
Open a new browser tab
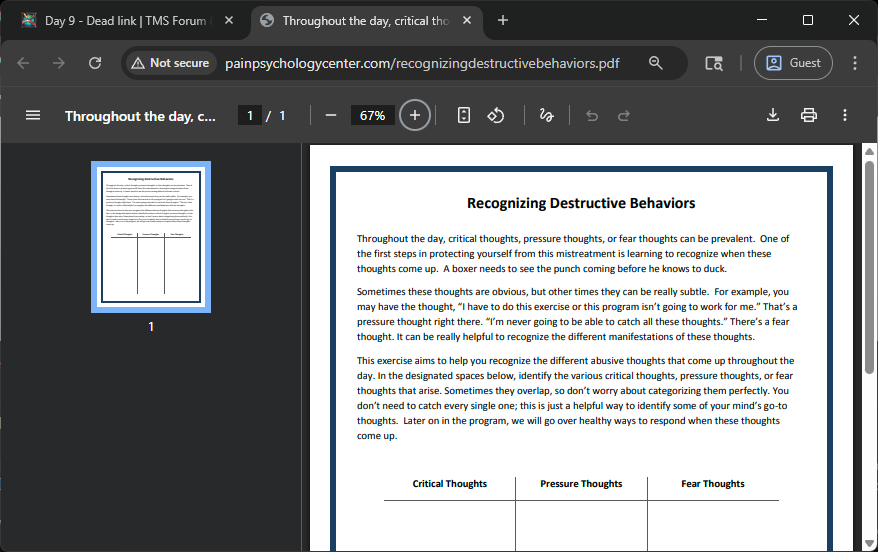(503, 21)
